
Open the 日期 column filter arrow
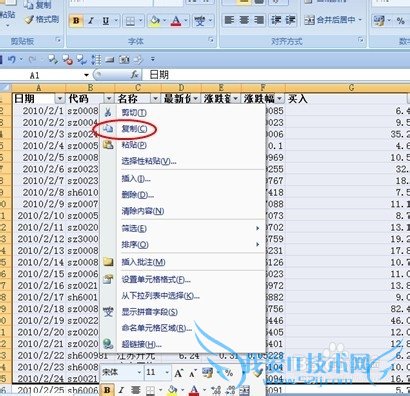click(60, 99)
